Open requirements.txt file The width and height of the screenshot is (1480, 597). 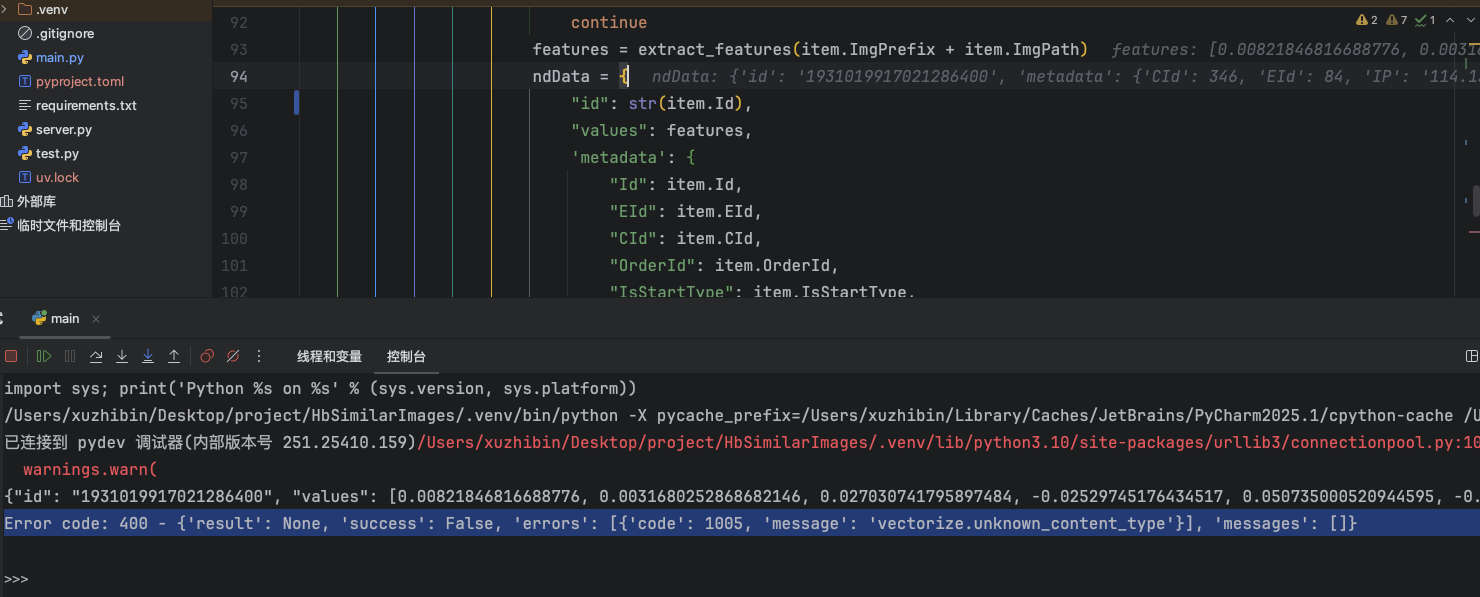[86, 105]
